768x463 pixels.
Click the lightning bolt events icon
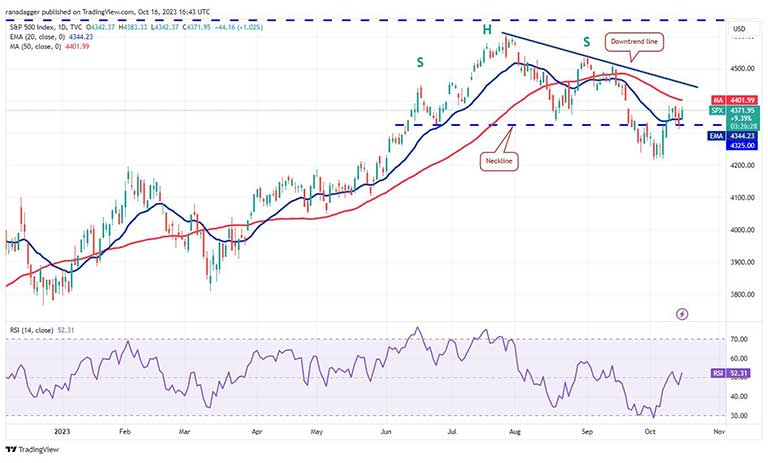coord(682,314)
